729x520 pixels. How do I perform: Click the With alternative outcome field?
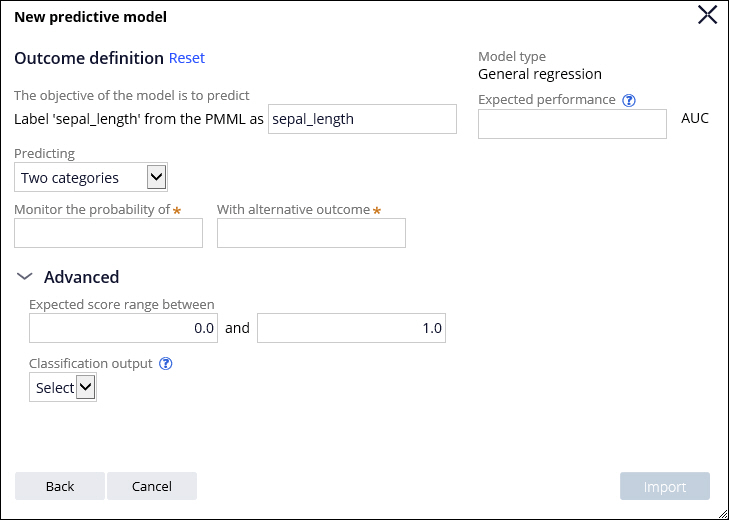pos(311,233)
